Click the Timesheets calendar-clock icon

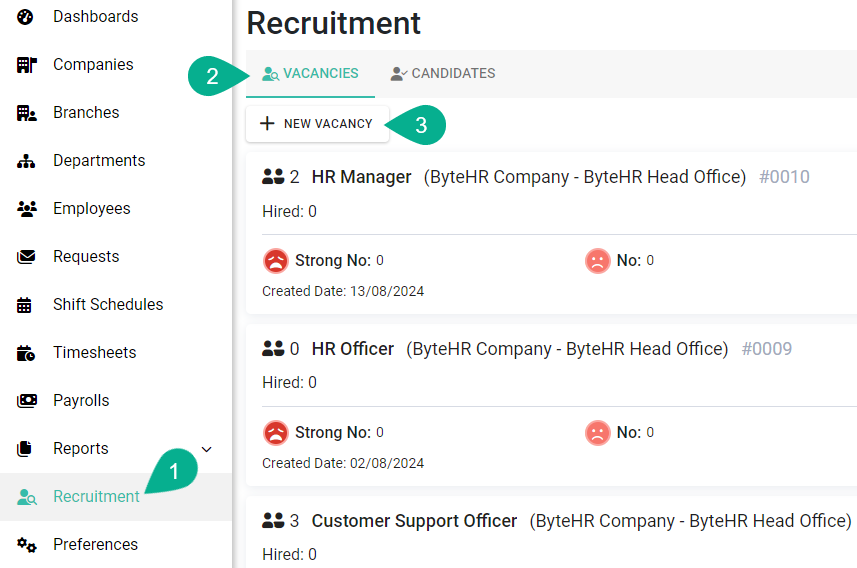click(x=26, y=353)
